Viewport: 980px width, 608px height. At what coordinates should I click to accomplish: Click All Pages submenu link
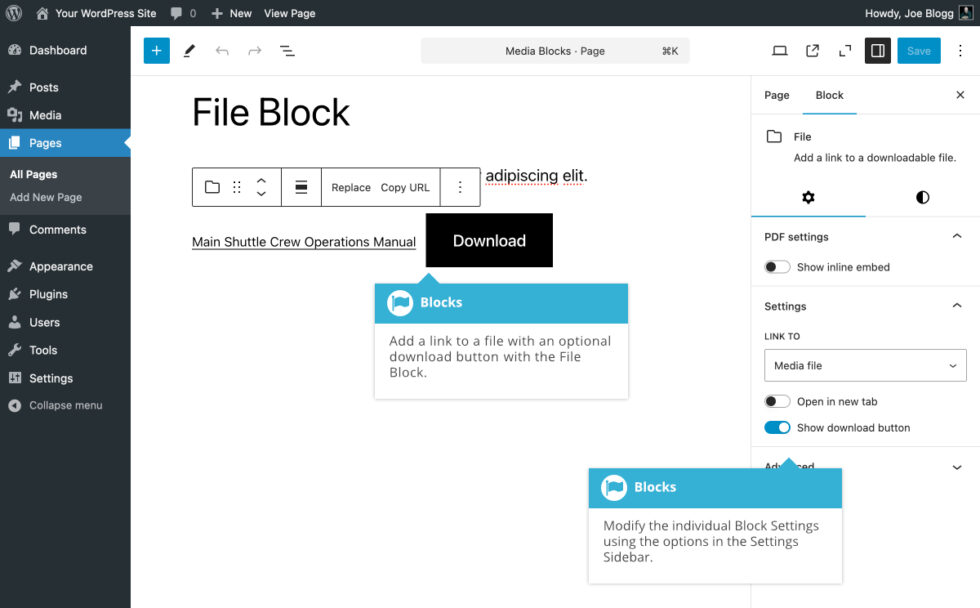click(x=33, y=174)
